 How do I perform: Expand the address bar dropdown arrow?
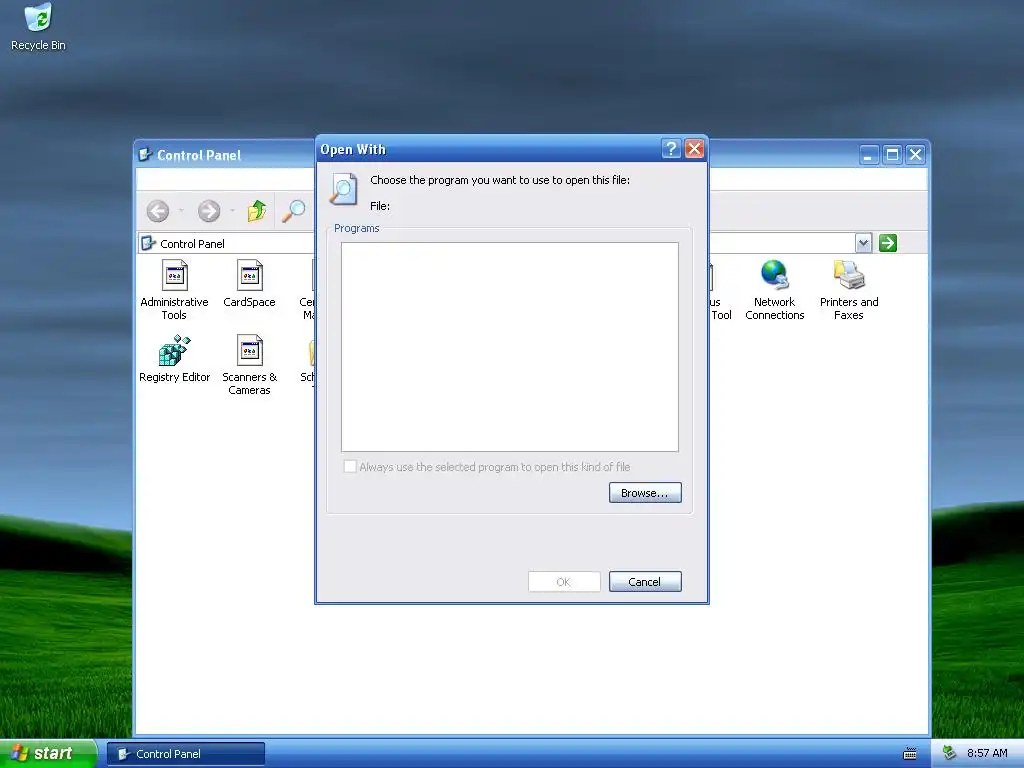[863, 243]
